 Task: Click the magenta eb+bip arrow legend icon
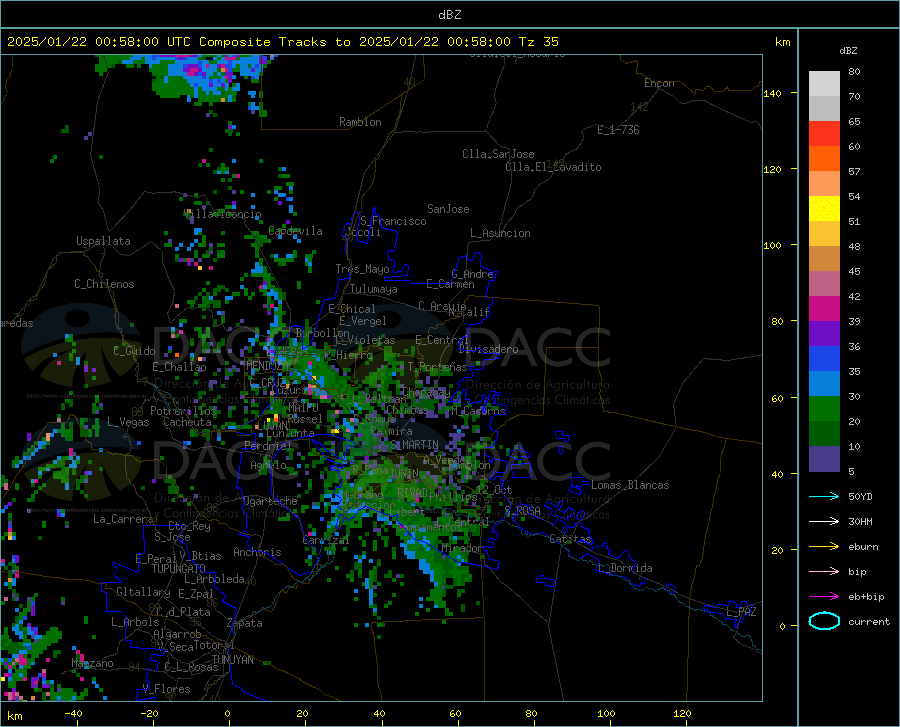click(824, 596)
